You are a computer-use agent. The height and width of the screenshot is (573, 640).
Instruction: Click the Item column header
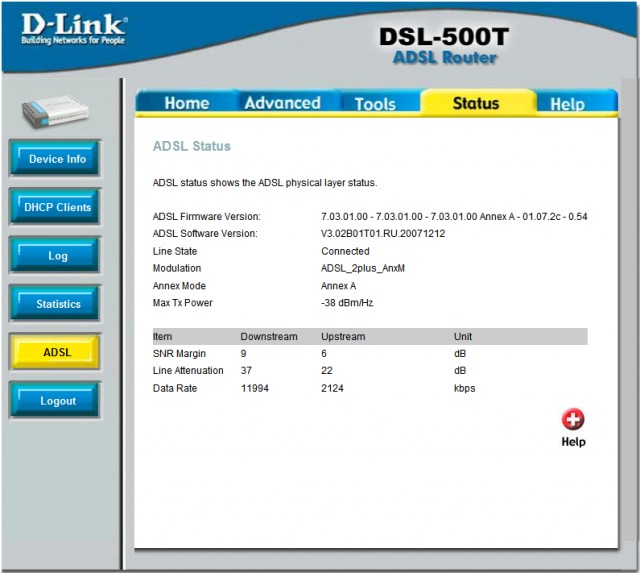tap(162, 336)
